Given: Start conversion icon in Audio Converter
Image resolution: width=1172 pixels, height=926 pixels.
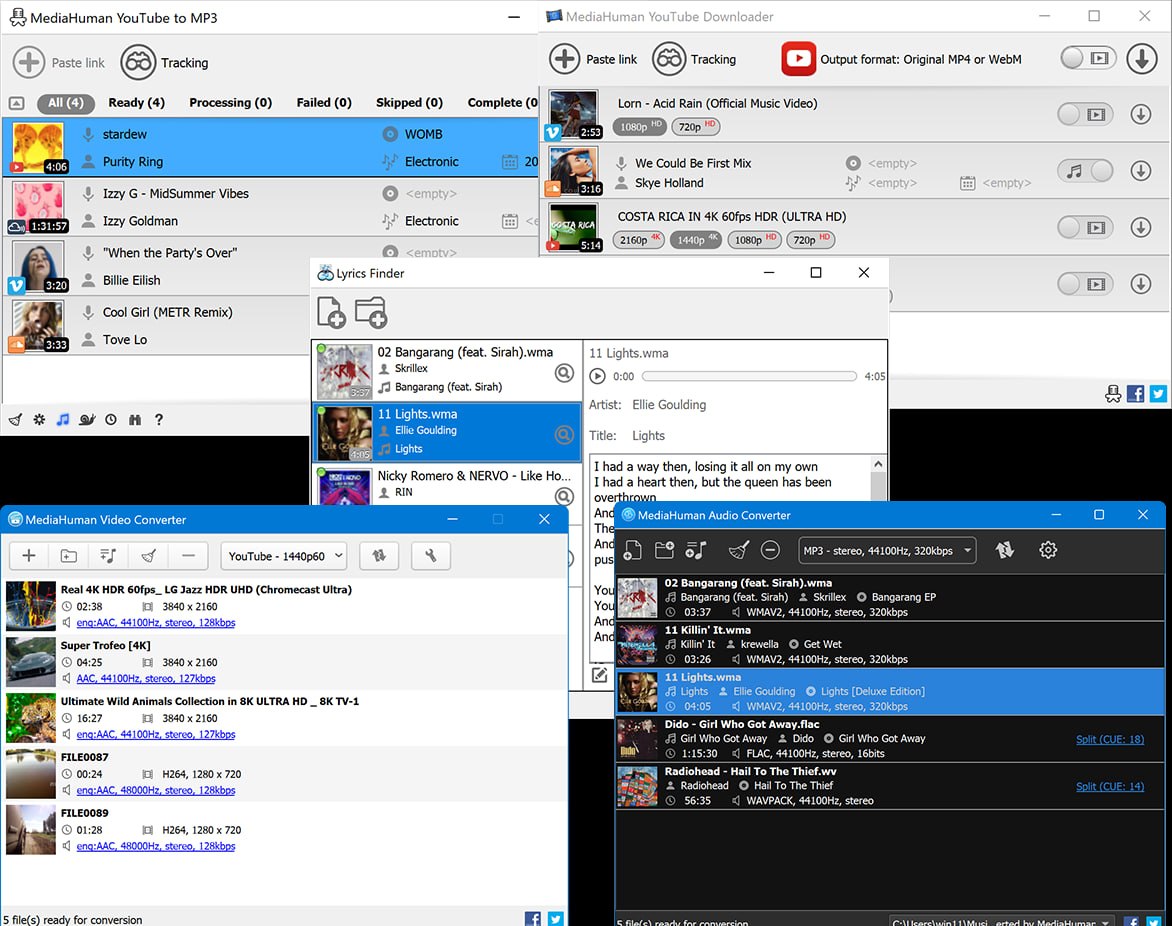Looking at the screenshot, I should point(1005,551).
